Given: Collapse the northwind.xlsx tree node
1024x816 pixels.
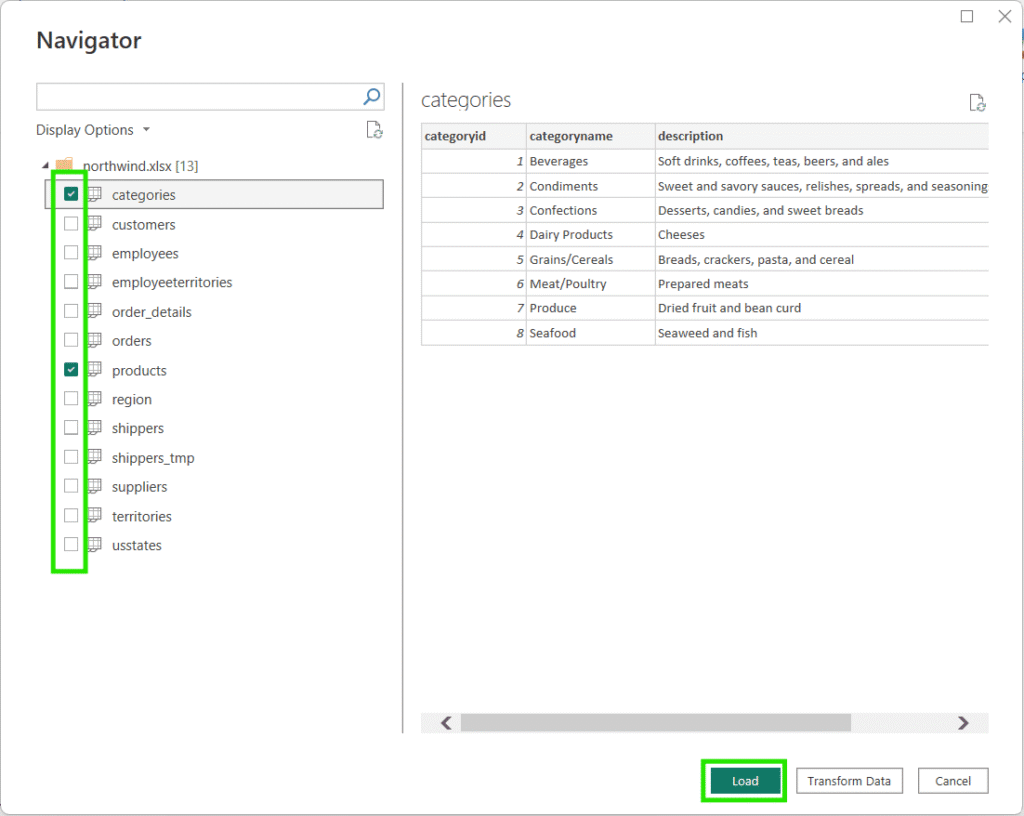Looking at the screenshot, I should pyautogui.click(x=44, y=165).
